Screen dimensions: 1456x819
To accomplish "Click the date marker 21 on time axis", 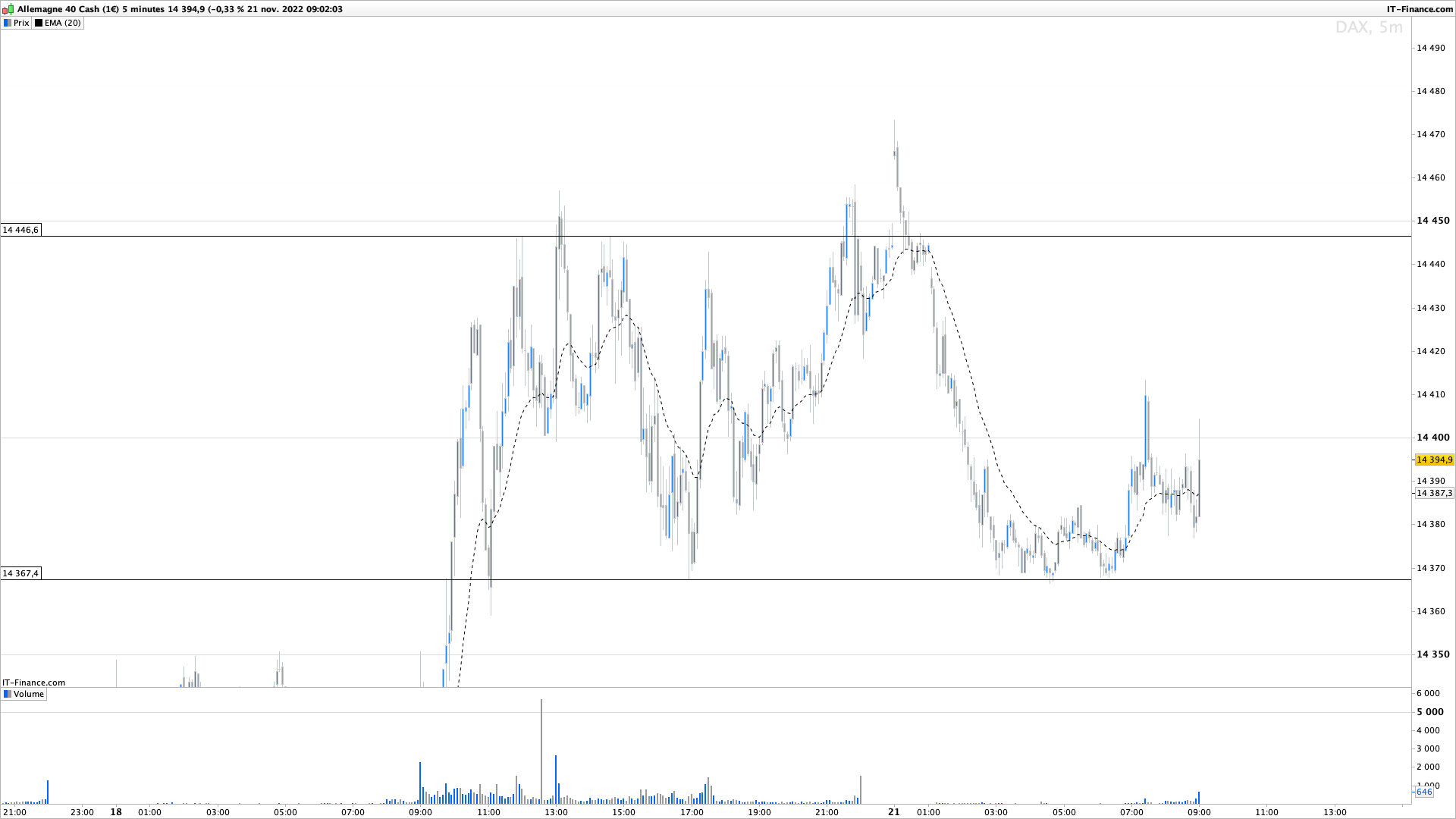I will point(894,812).
